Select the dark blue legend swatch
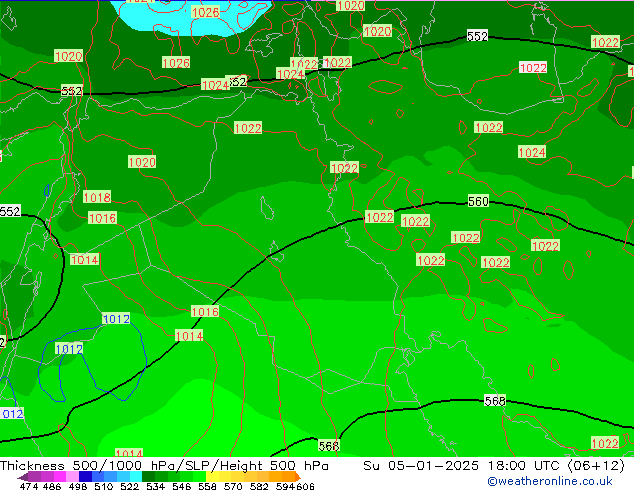 [x=85, y=476]
